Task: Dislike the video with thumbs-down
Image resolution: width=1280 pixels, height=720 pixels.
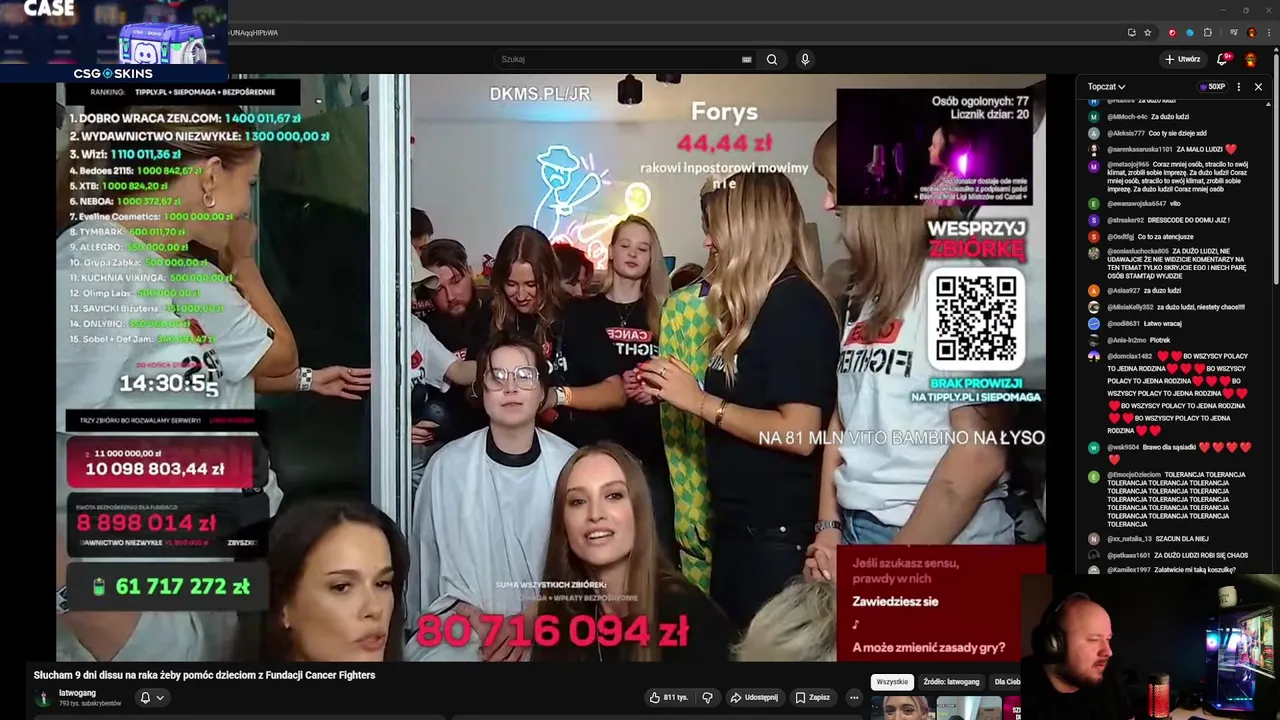Action: pos(707,697)
